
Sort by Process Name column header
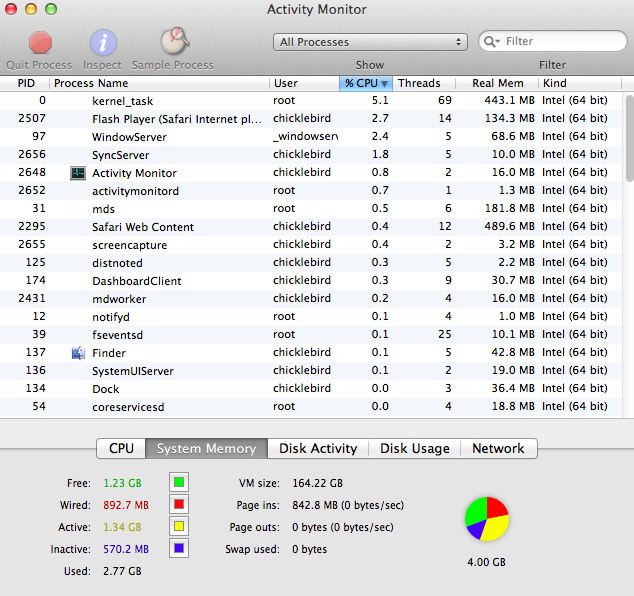159,83
